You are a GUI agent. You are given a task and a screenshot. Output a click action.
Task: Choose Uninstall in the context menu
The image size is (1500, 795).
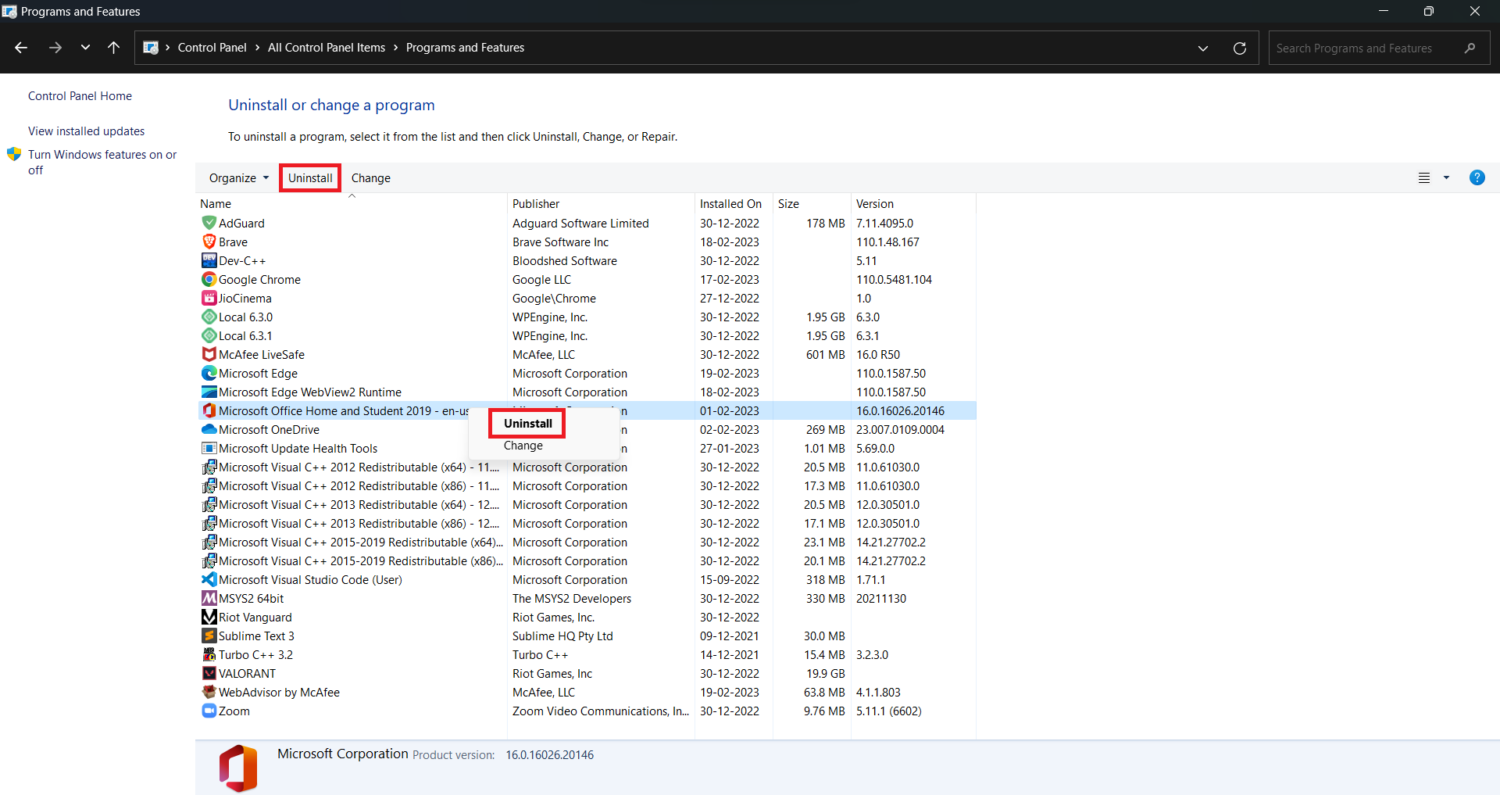pos(528,424)
